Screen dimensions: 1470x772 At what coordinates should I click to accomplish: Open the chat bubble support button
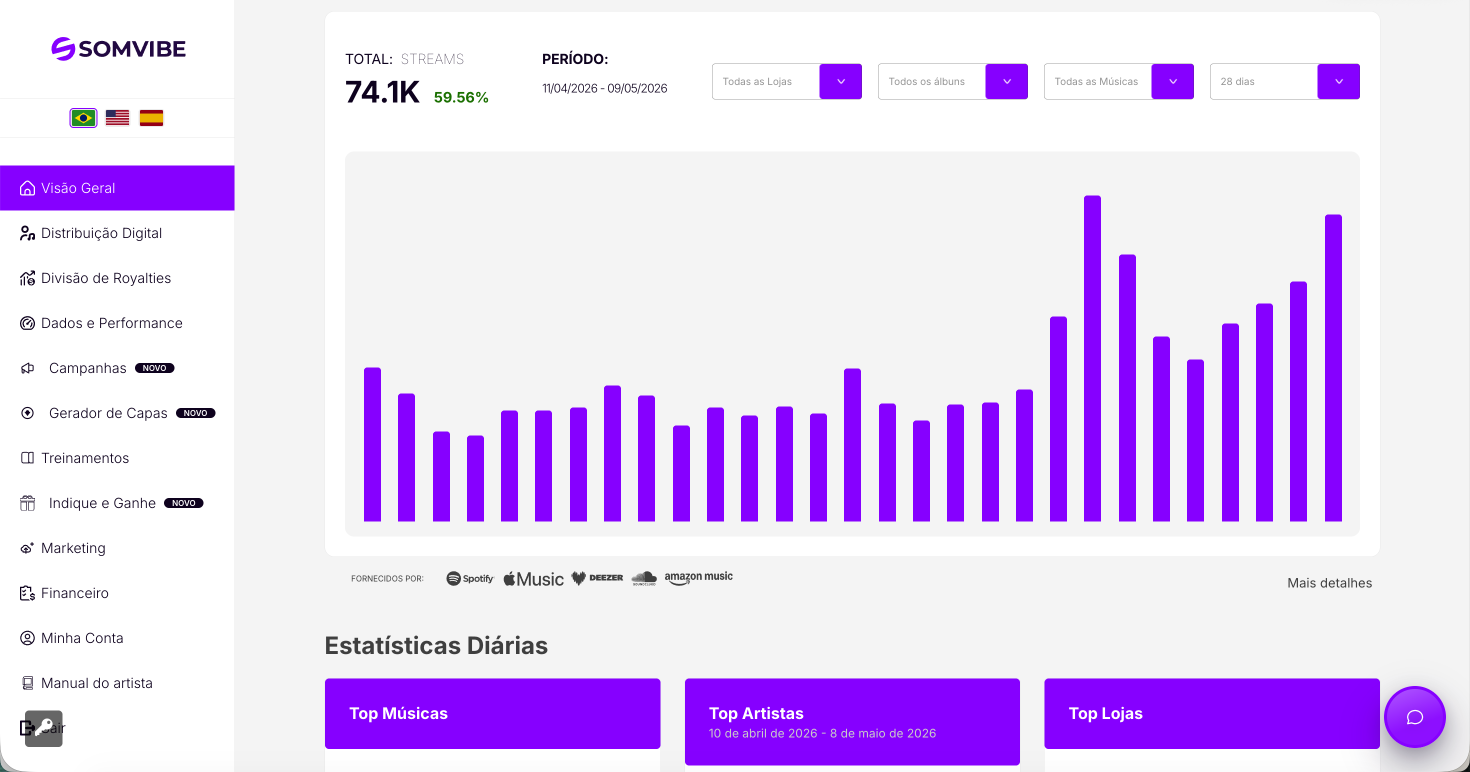coord(1415,717)
